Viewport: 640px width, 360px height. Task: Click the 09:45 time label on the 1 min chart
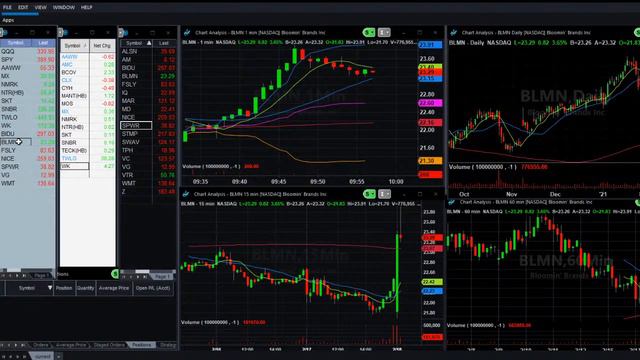click(x=278, y=181)
